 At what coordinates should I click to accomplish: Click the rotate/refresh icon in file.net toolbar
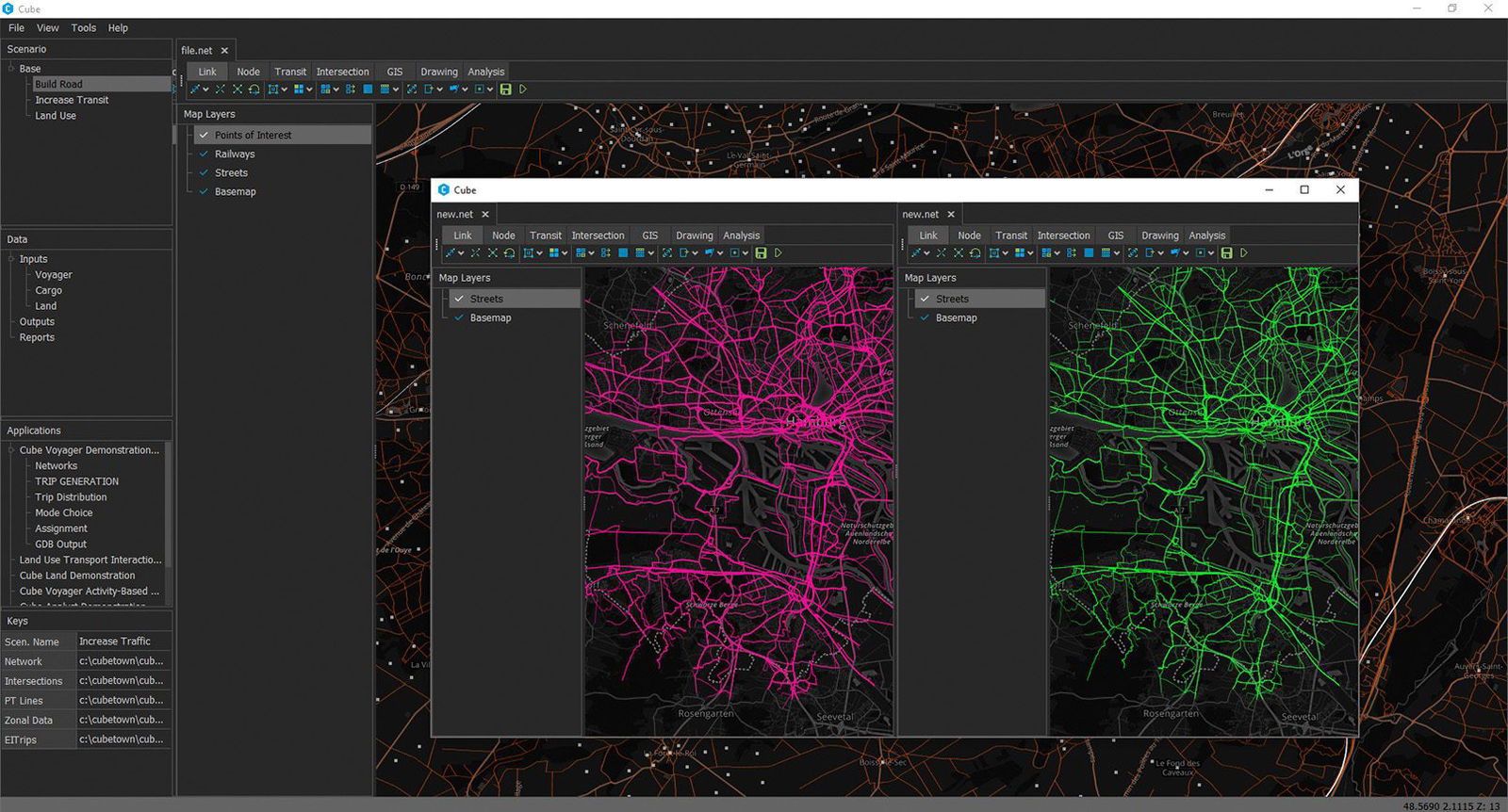pos(254,89)
